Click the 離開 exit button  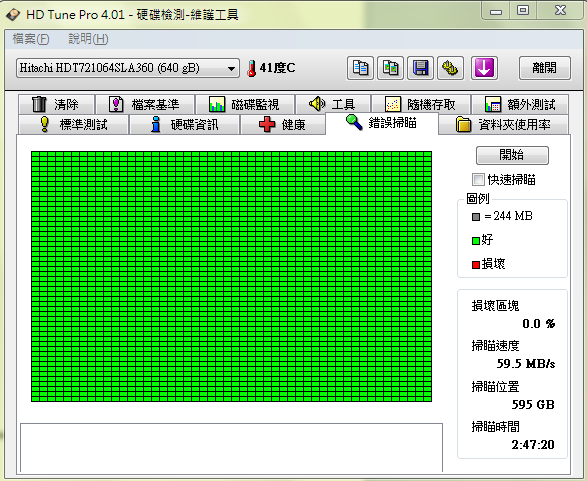click(x=545, y=68)
